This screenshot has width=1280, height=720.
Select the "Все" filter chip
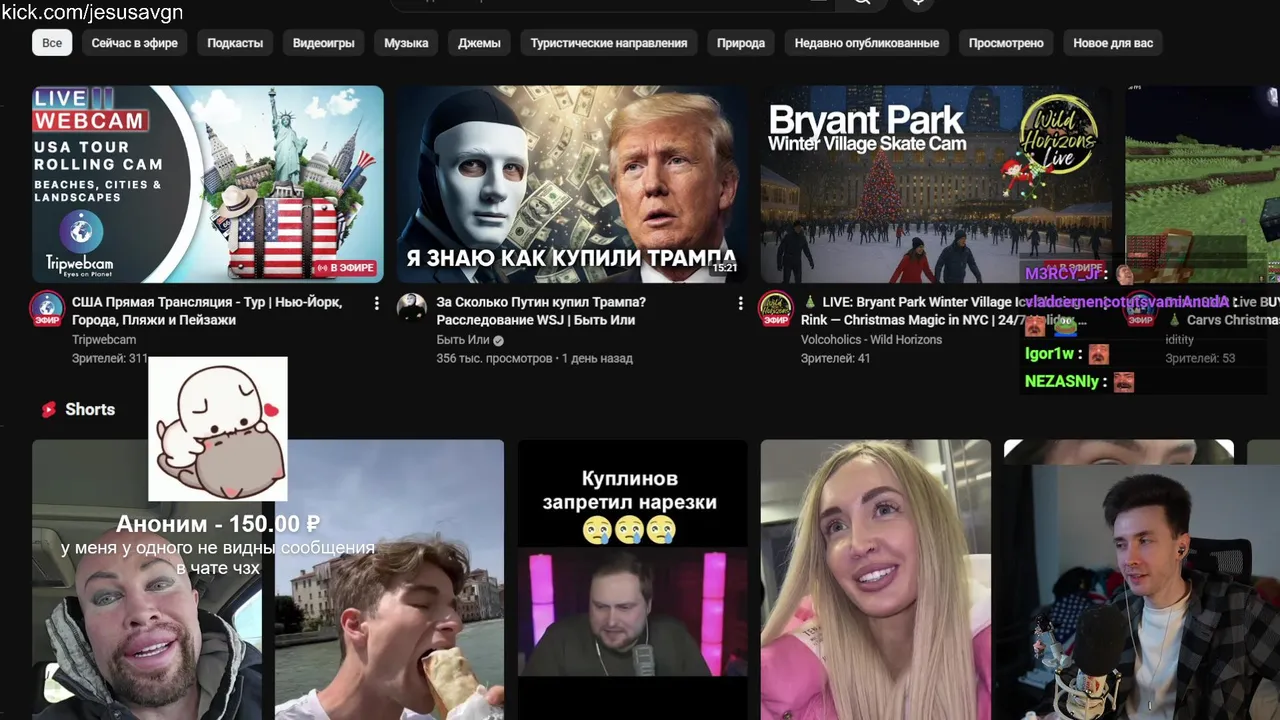[52, 43]
